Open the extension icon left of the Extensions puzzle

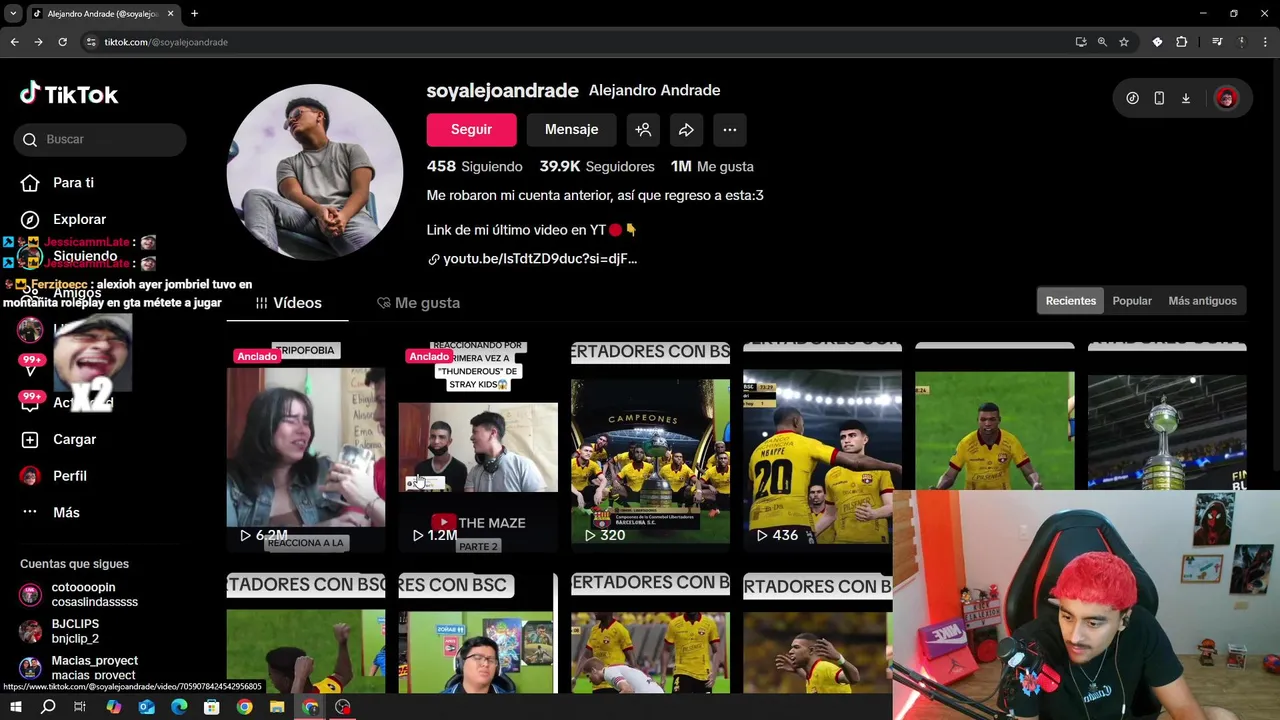[1157, 42]
